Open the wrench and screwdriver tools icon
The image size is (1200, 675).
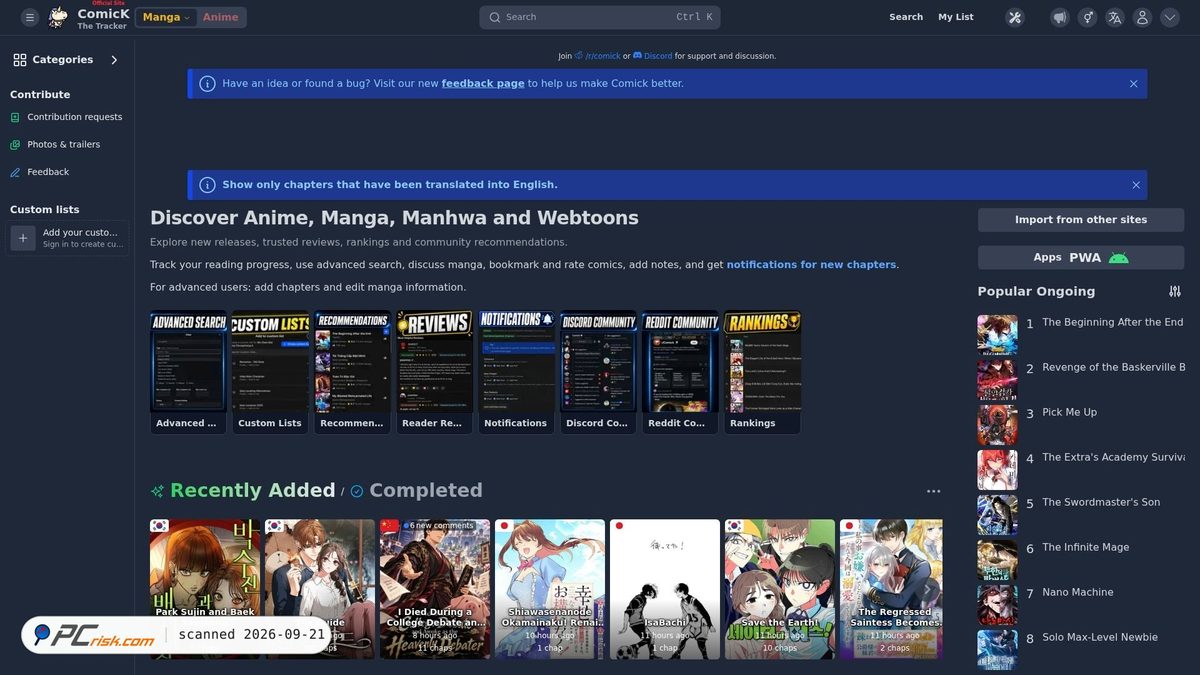(x=1015, y=17)
